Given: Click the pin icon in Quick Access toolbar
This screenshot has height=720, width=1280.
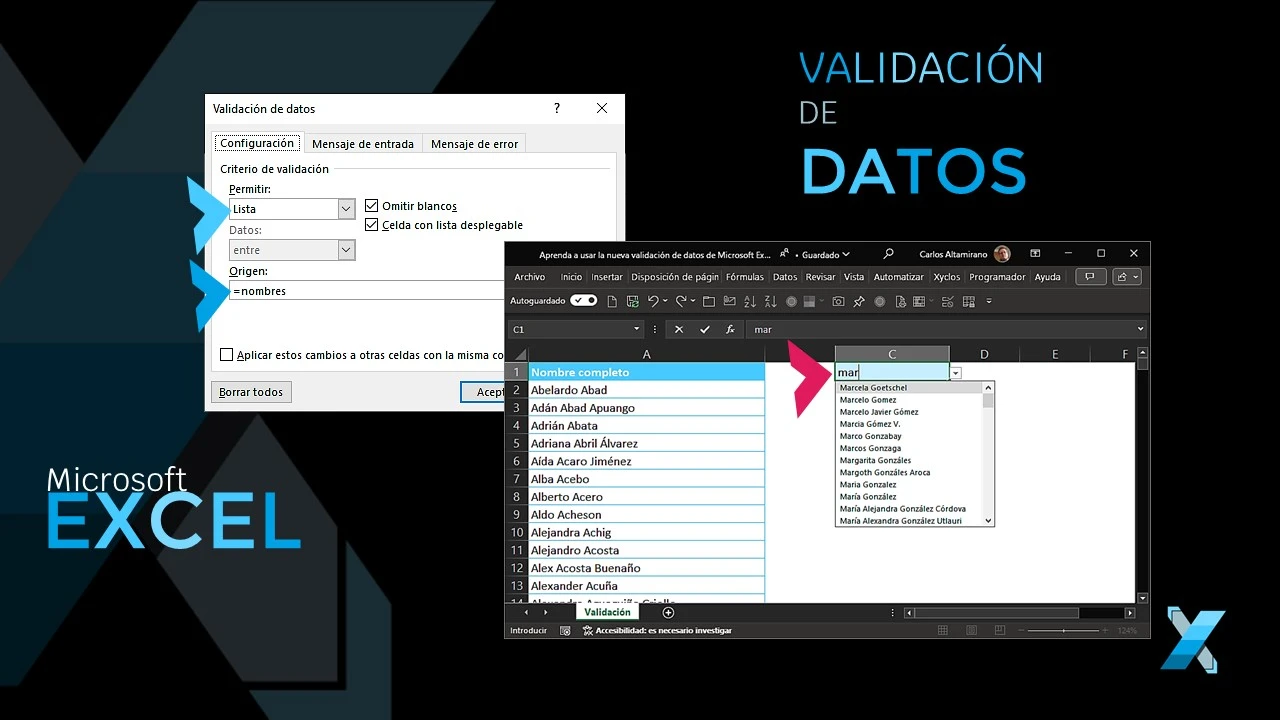Looking at the screenshot, I should point(858,301).
